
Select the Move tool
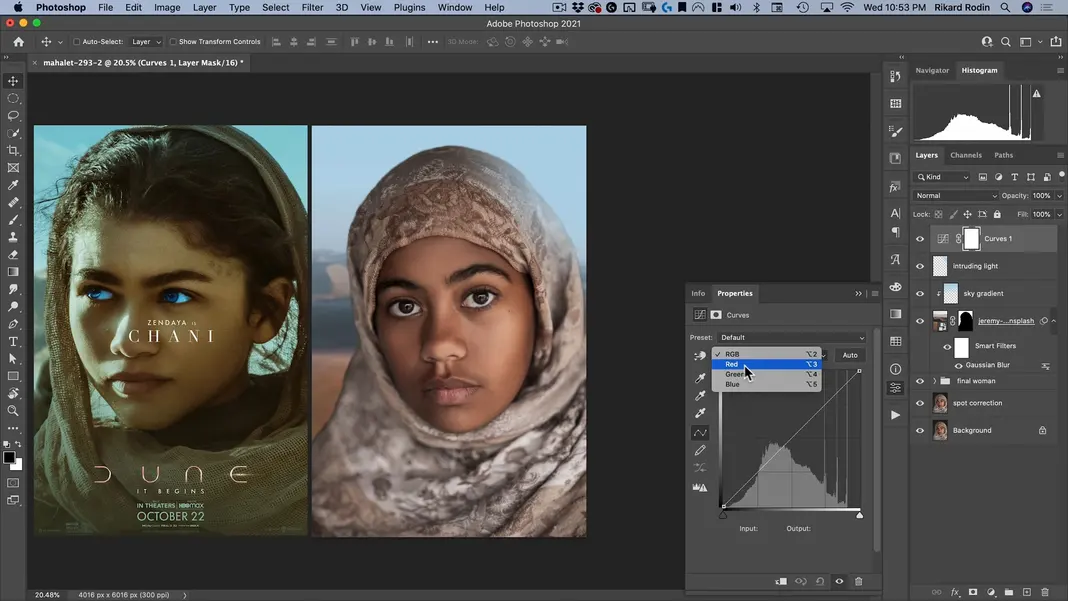13,81
